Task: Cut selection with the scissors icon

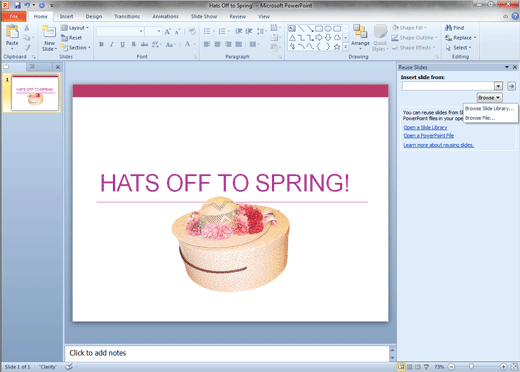Action: click(x=27, y=28)
